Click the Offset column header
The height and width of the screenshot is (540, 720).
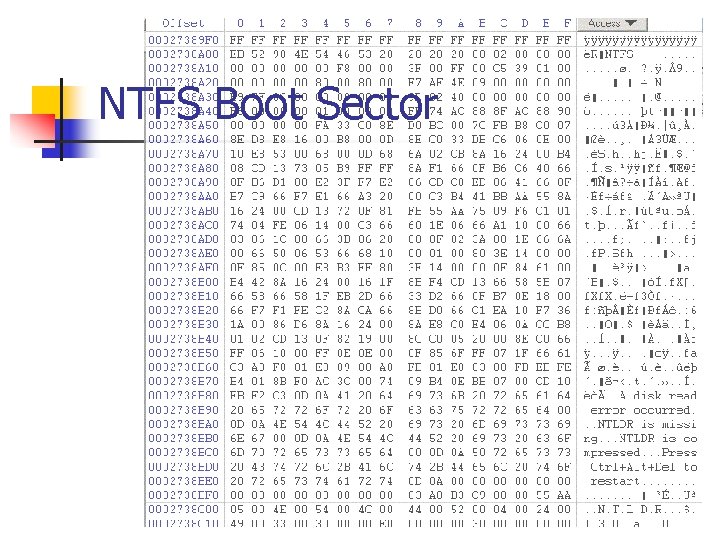(x=183, y=23)
